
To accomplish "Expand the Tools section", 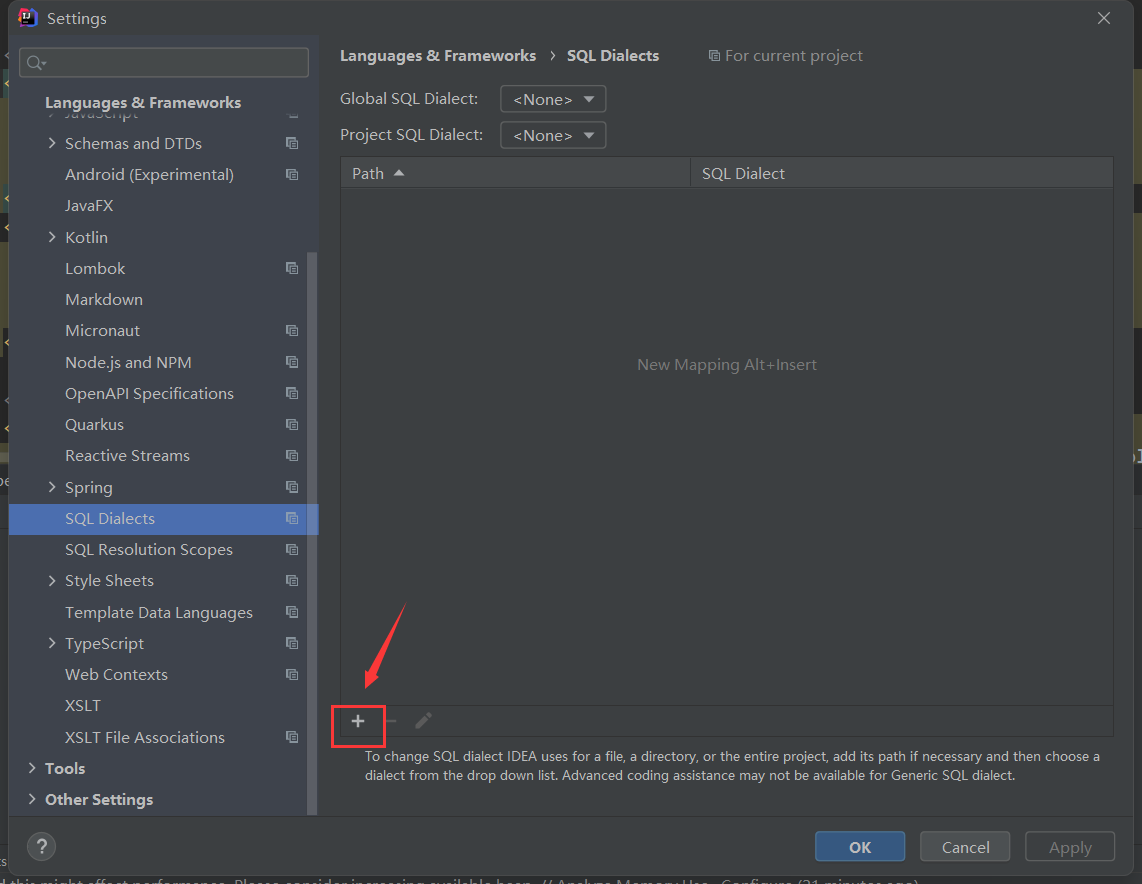I will click(32, 768).
